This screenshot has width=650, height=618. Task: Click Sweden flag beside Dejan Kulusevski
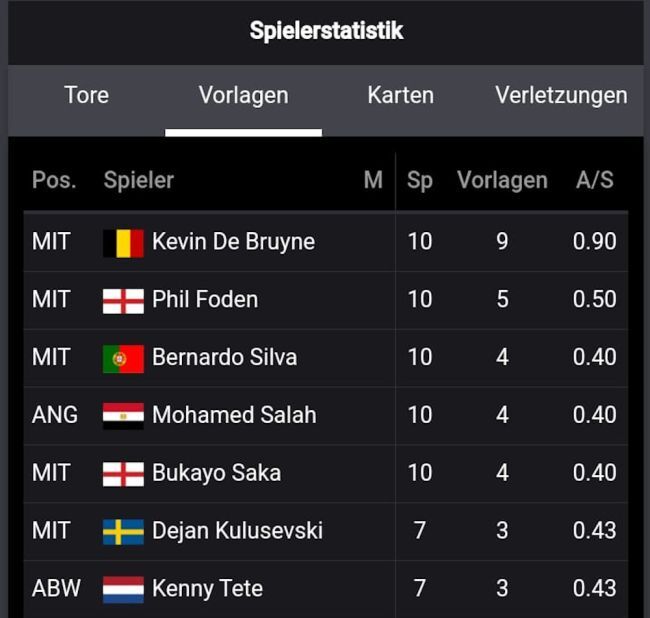pos(123,531)
